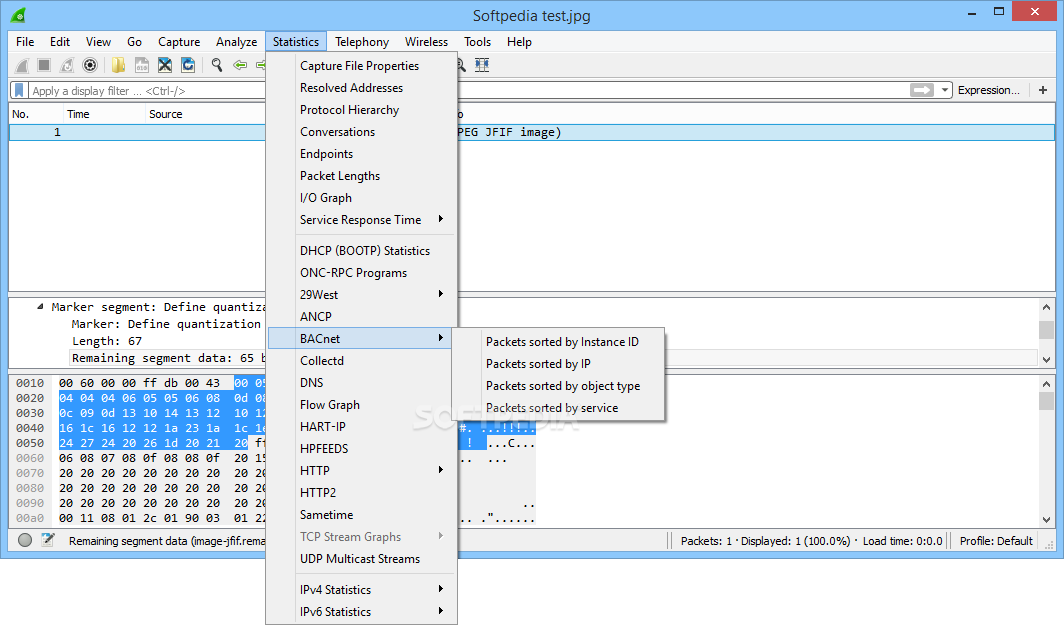Open the Wireless menu
Viewport: 1064px width, 625px height.
tap(426, 41)
